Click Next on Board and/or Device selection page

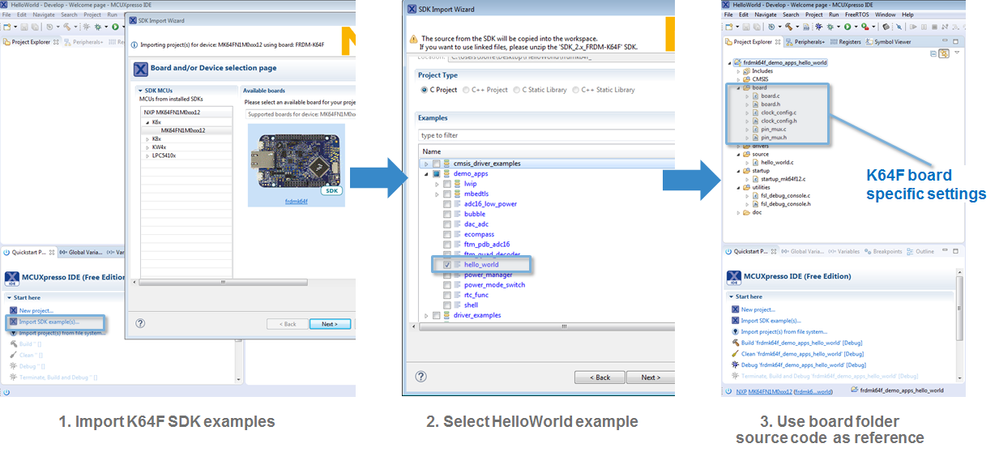[x=330, y=324]
